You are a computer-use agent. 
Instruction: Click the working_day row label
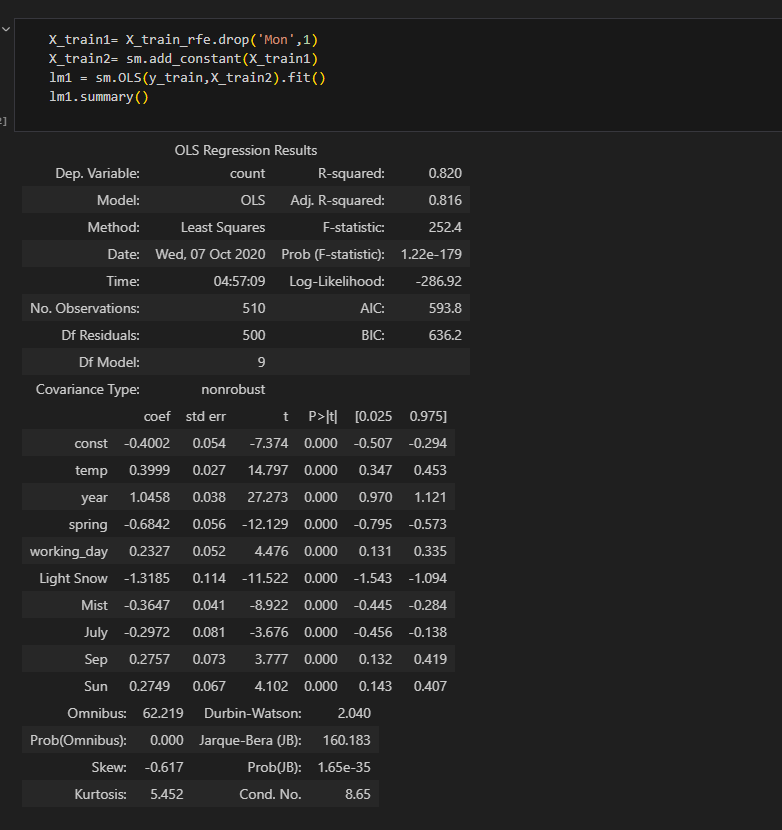69,551
